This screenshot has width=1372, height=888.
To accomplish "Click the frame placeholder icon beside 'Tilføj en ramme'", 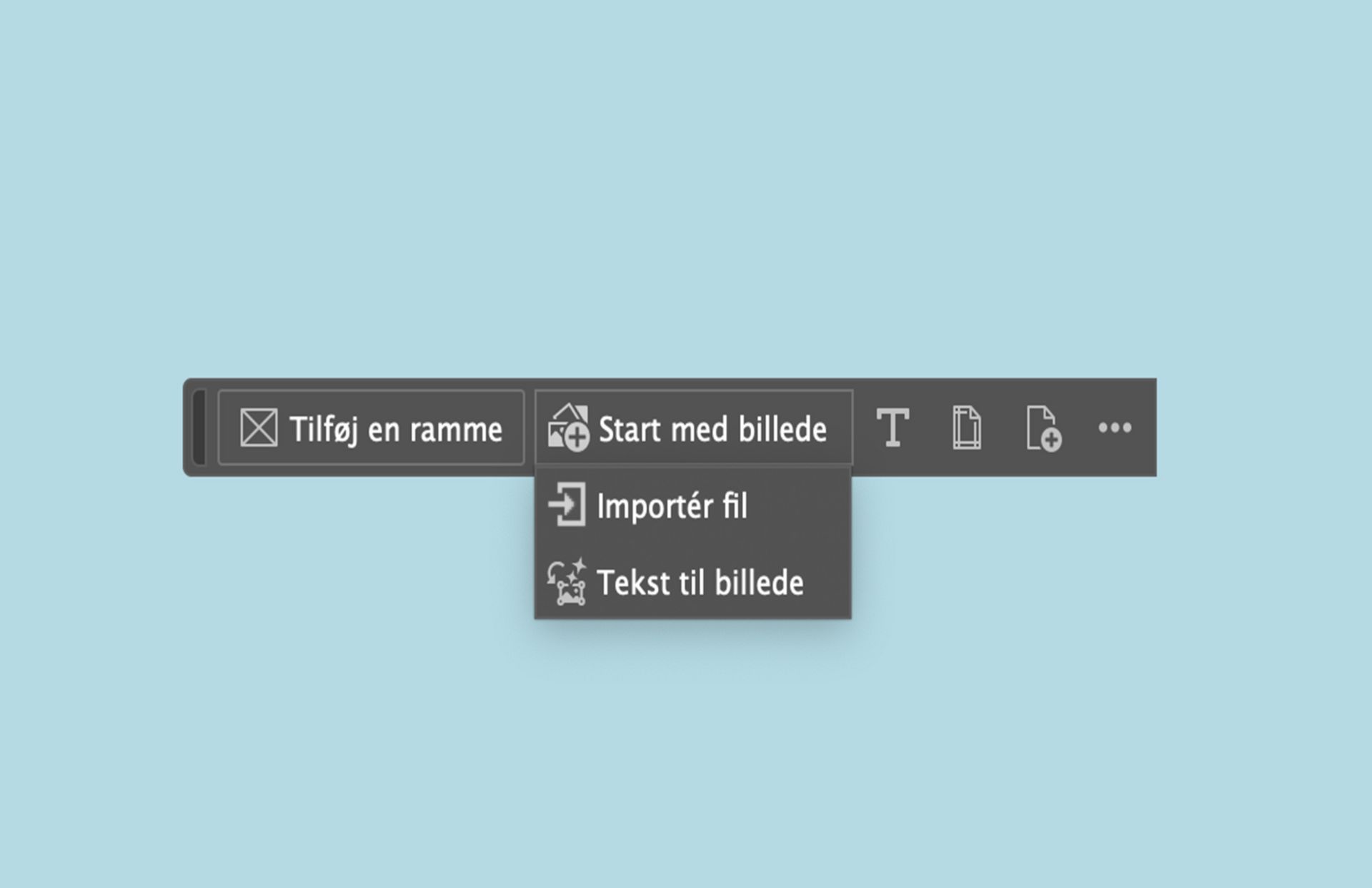I will pos(259,428).
